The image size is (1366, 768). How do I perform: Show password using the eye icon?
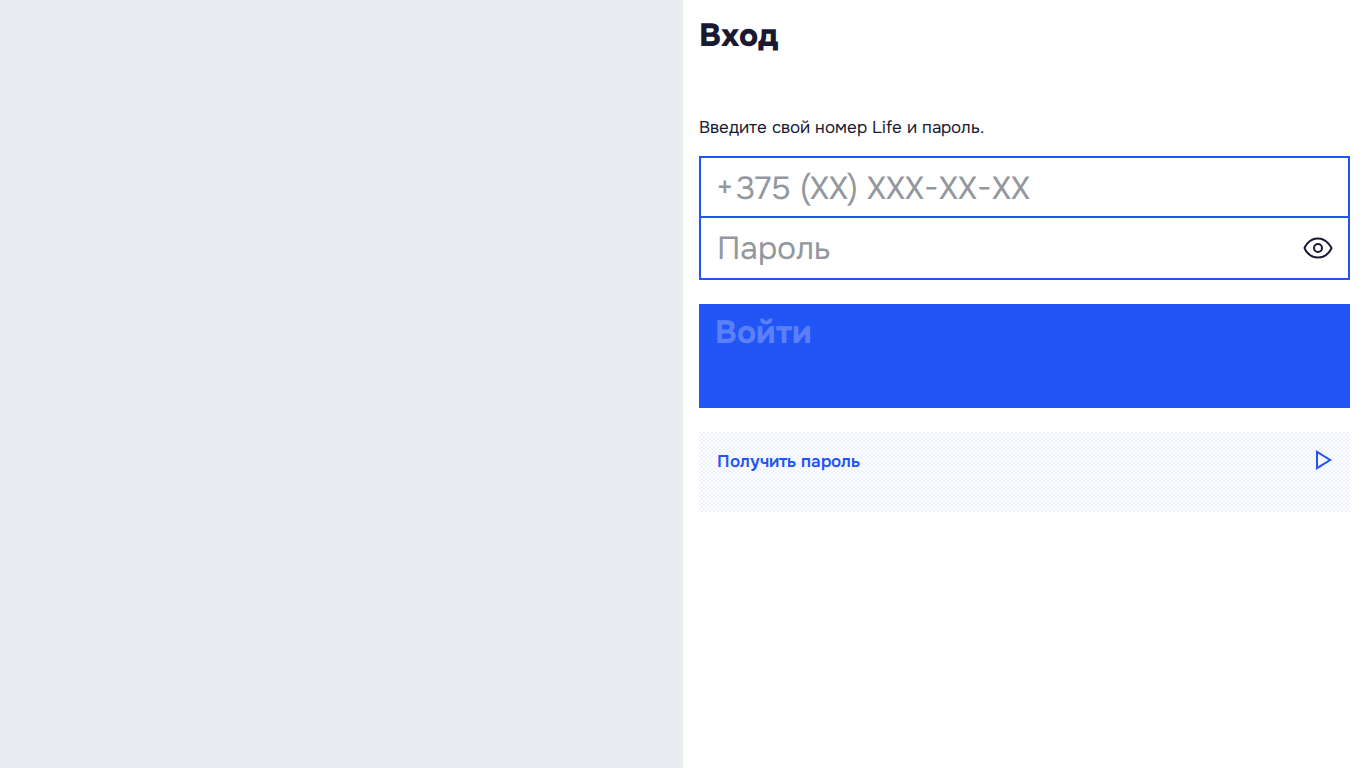click(1318, 248)
